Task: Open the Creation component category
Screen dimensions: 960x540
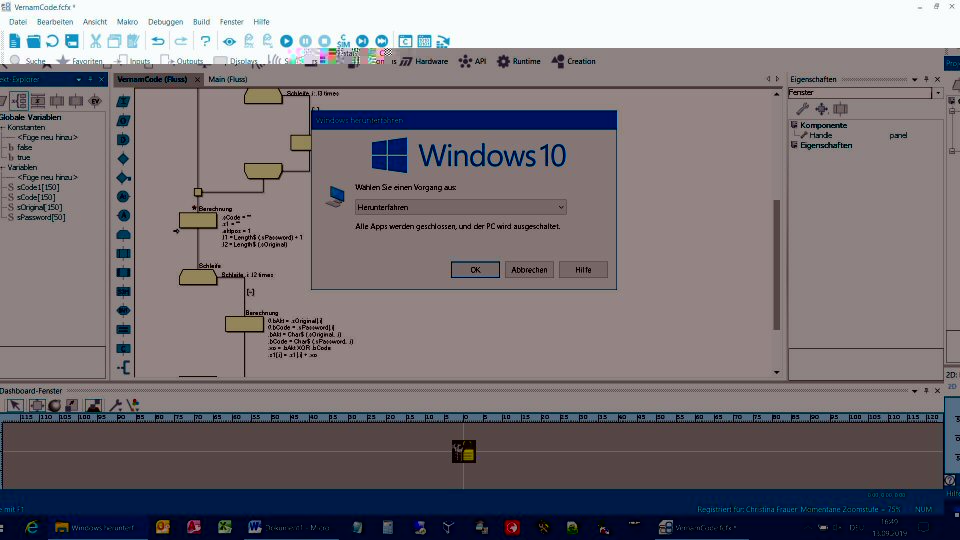Action: 574,61
